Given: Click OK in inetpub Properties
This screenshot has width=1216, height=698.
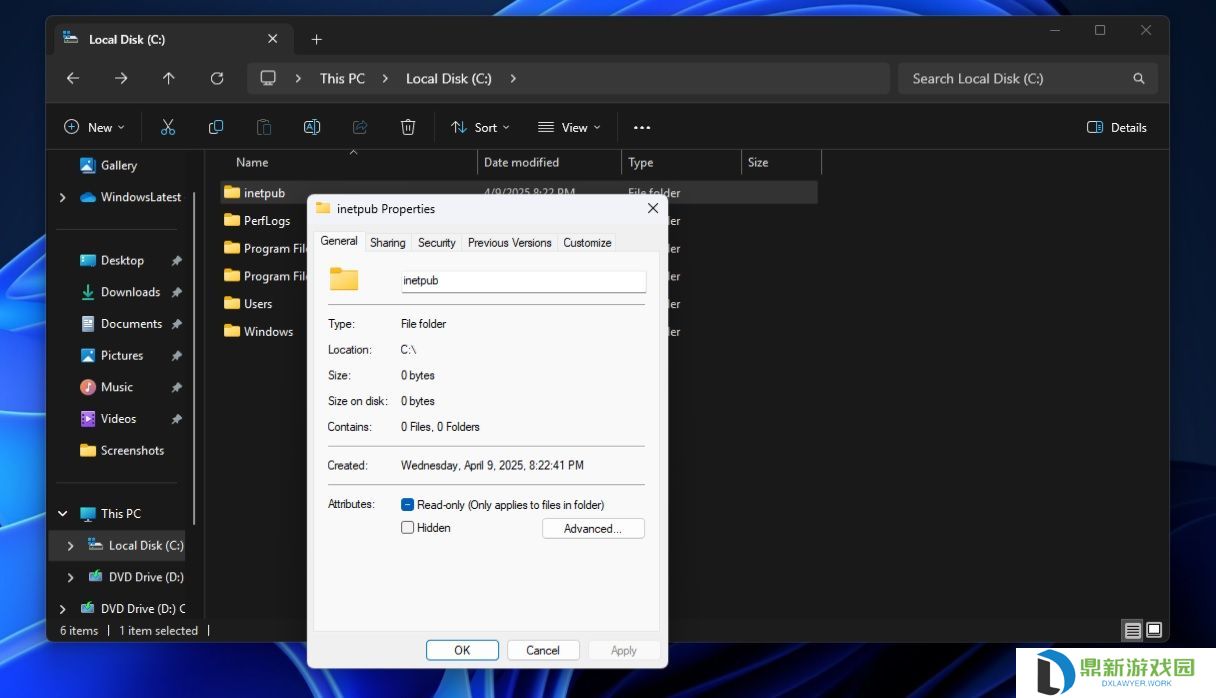Looking at the screenshot, I should click(462, 650).
